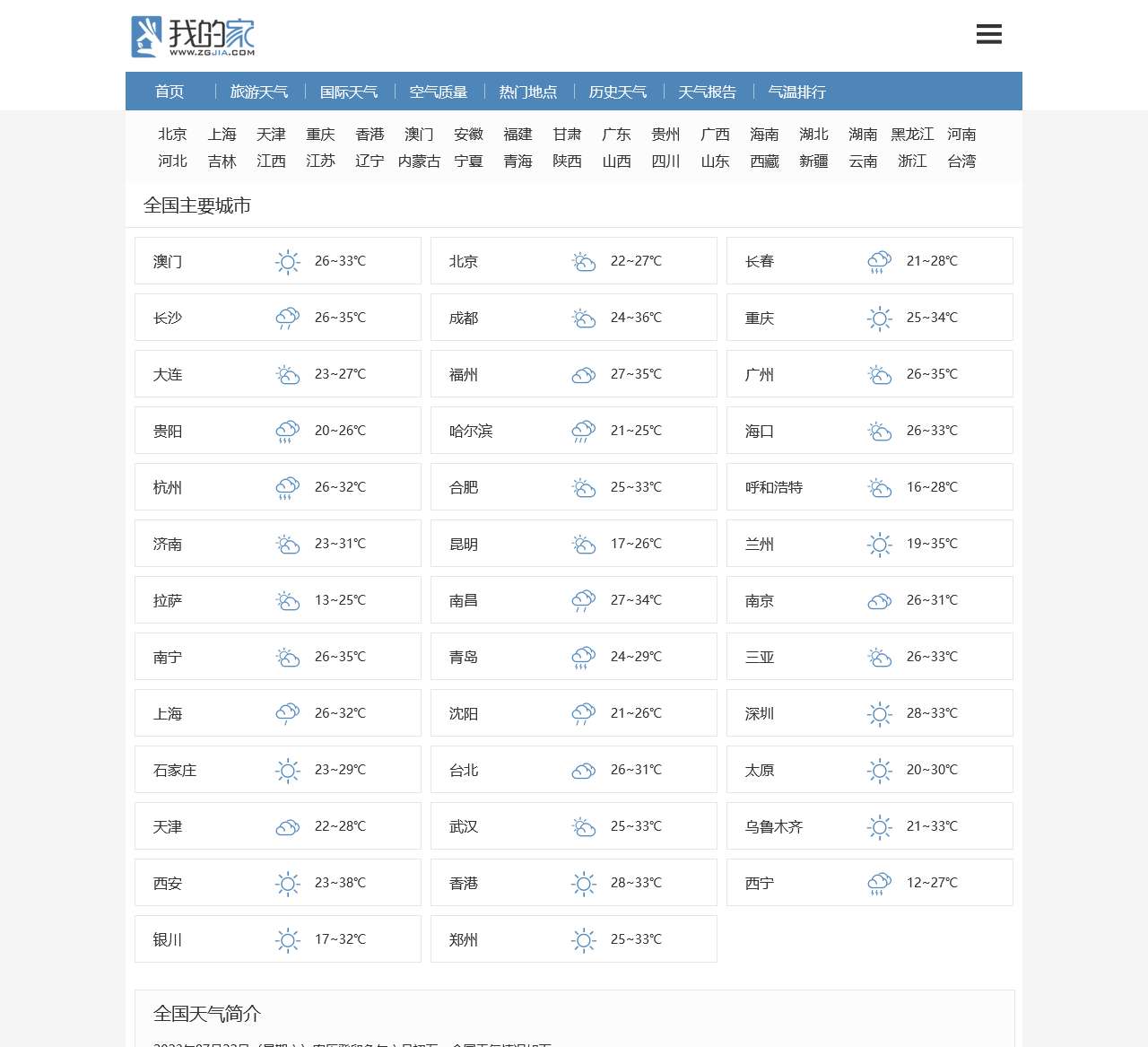This screenshot has width=1148, height=1047.
Task: Click 济南 temperature 23~31℃
Action: [340, 544]
